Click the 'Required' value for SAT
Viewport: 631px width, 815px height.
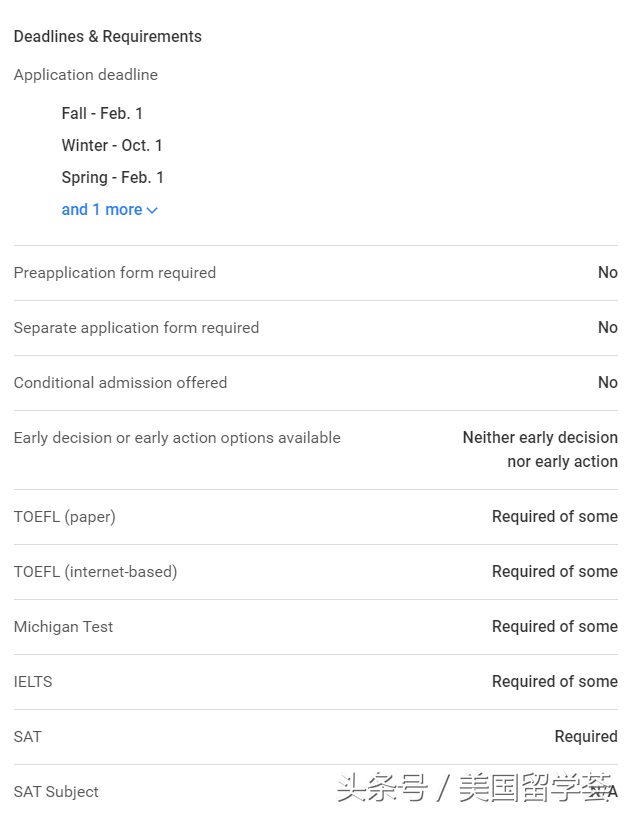(586, 737)
